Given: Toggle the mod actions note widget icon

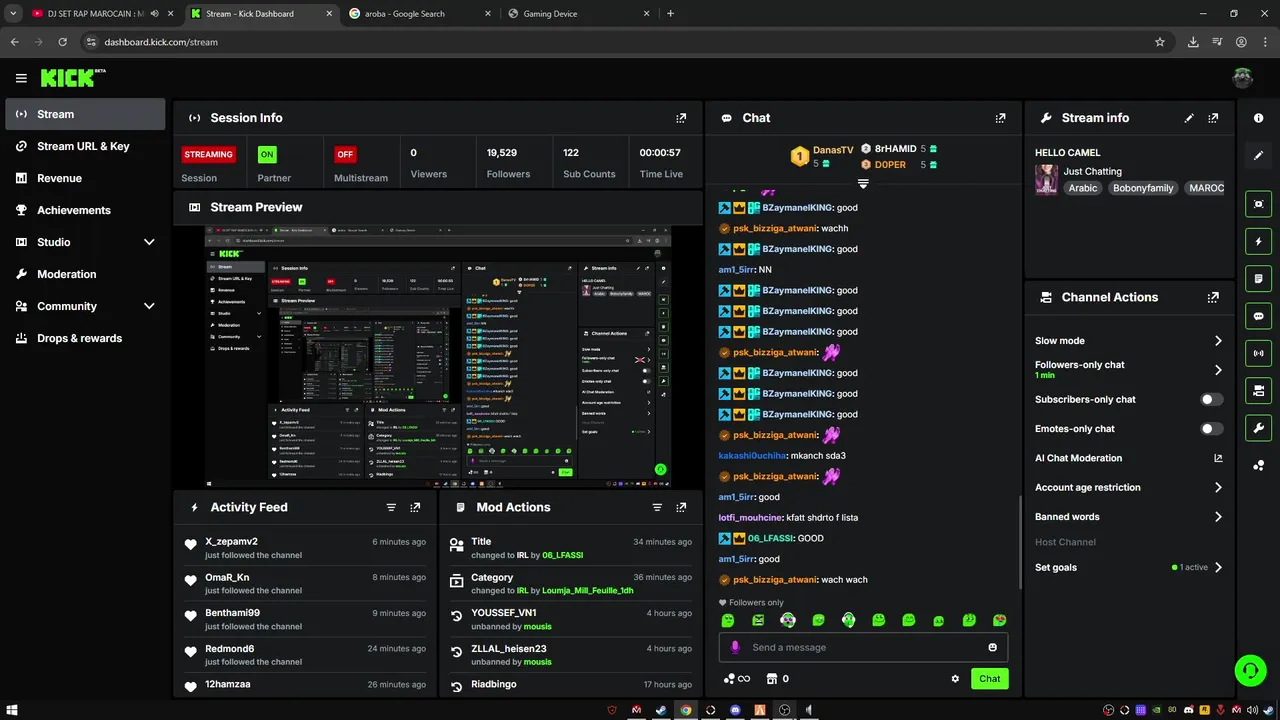Looking at the screenshot, I should pos(1259,278).
